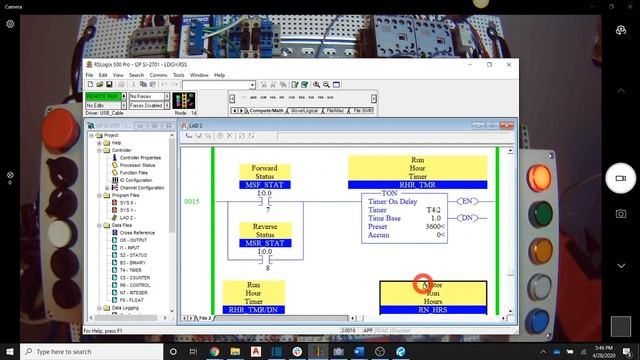
Task: Click the ADD instruction button
Action: (x=253, y=98)
